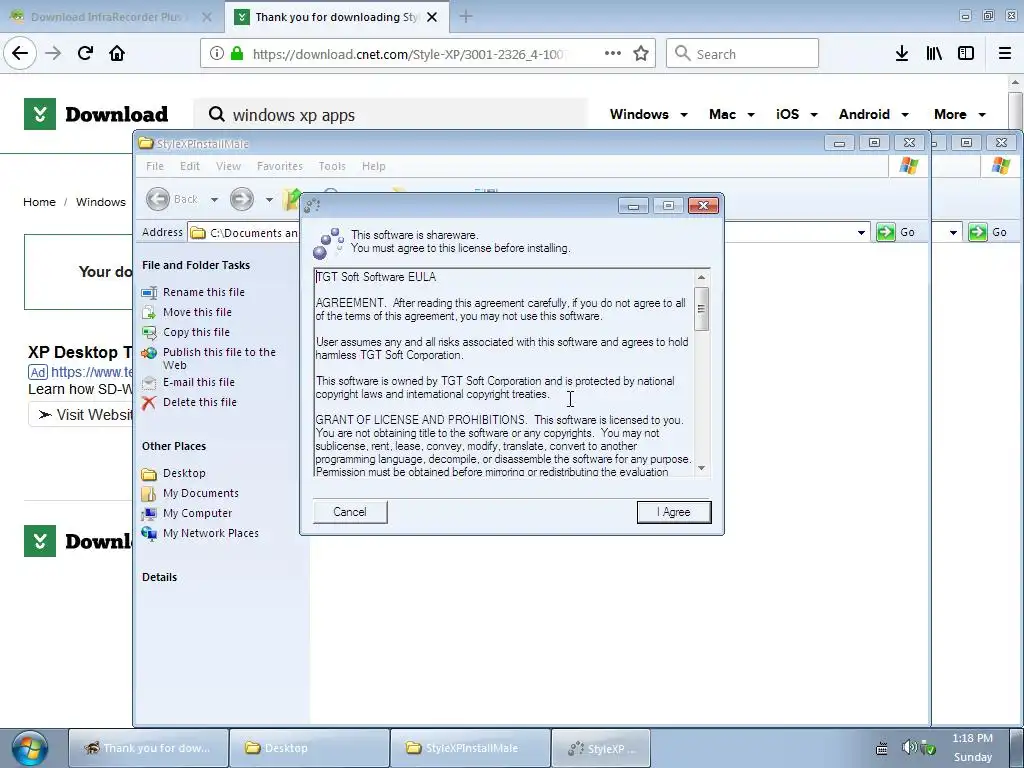
Task: Open Firefox hamburger menu
Action: pyautogui.click(x=1005, y=54)
